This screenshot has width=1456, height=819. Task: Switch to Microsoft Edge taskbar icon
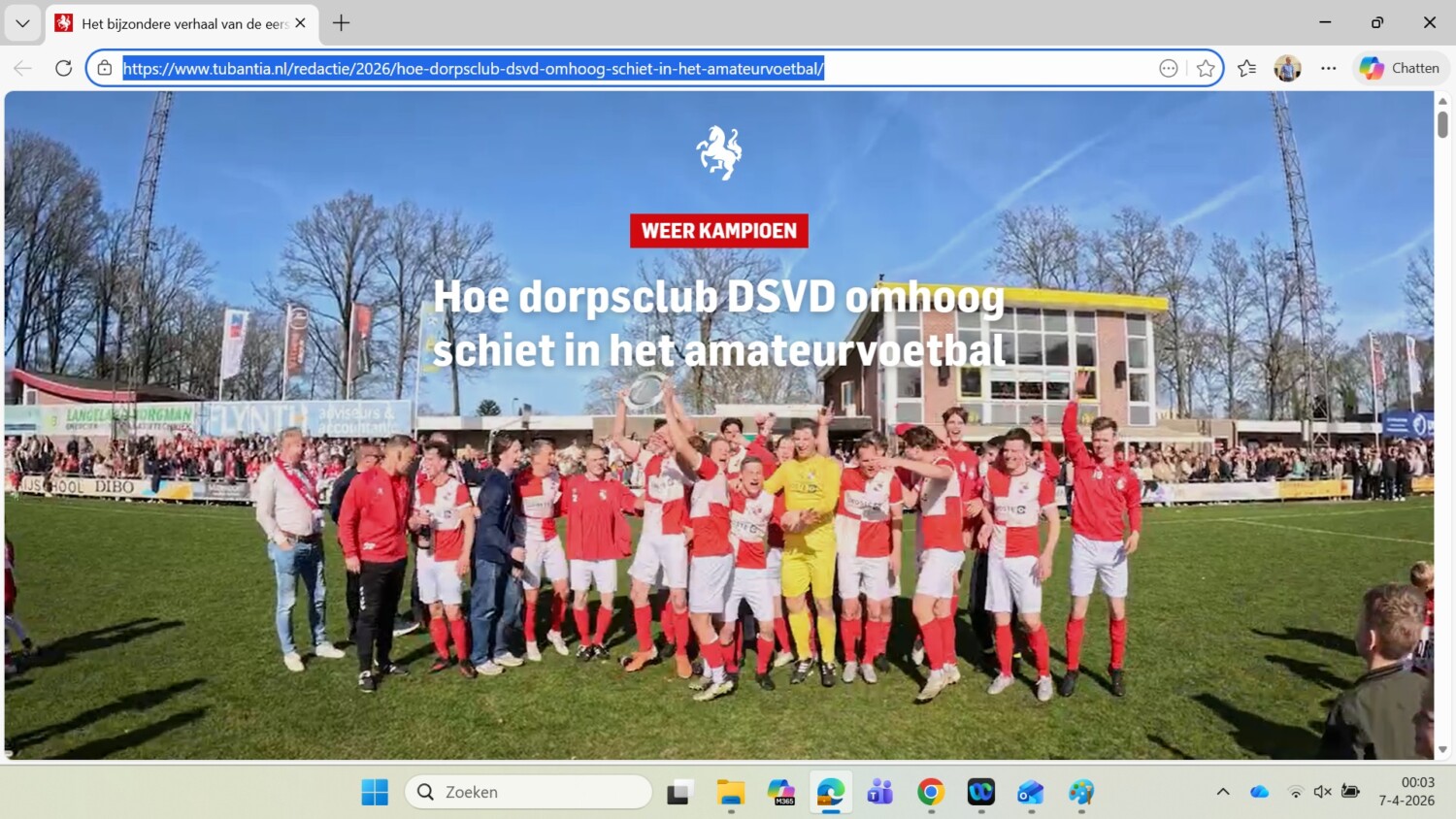click(831, 792)
